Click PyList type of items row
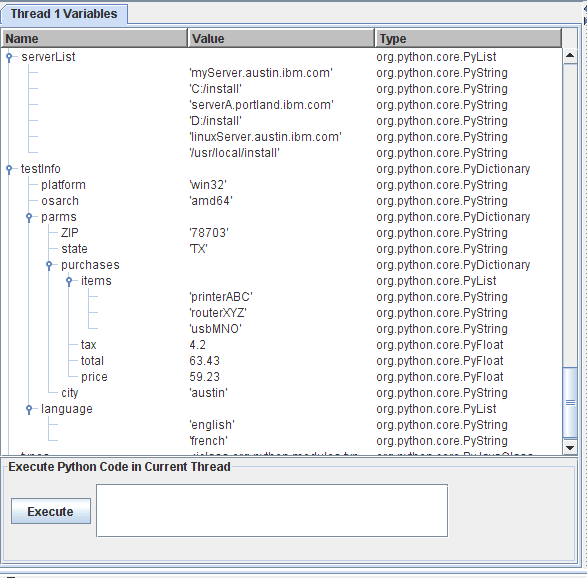The height and width of the screenshot is (578, 587). coord(437,281)
